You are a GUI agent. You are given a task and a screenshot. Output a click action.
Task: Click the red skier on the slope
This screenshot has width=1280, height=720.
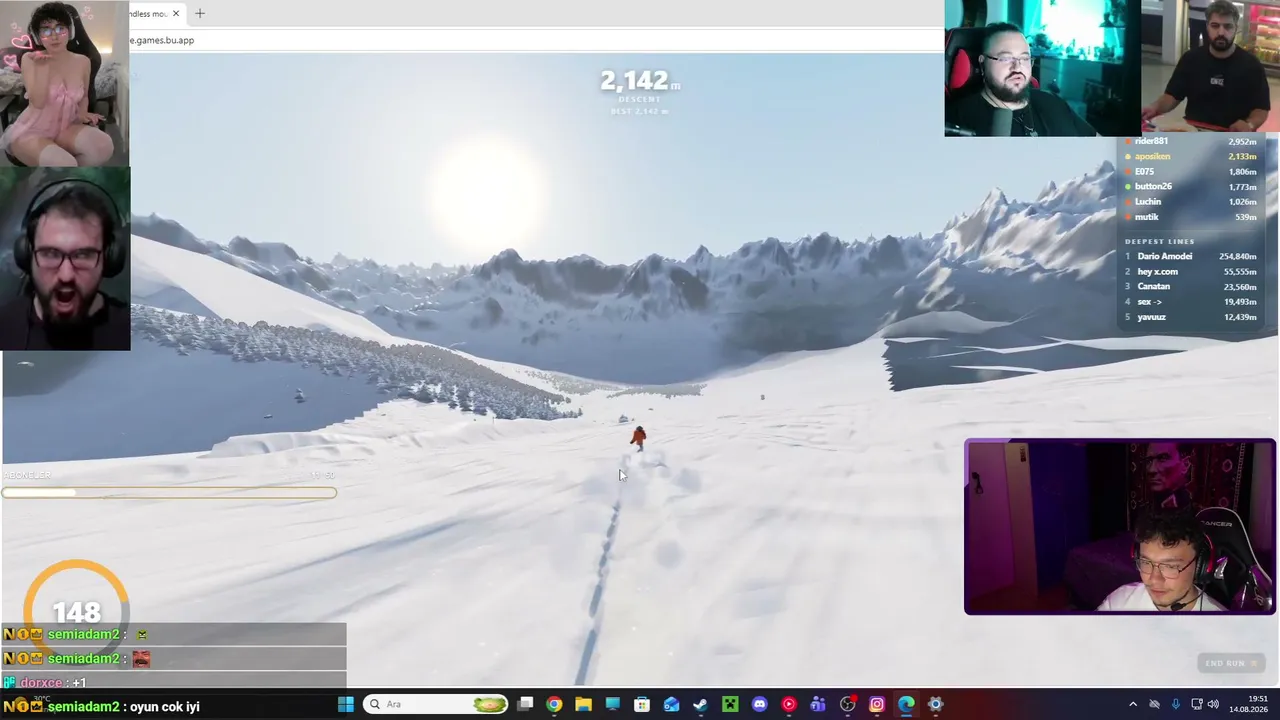(x=638, y=437)
